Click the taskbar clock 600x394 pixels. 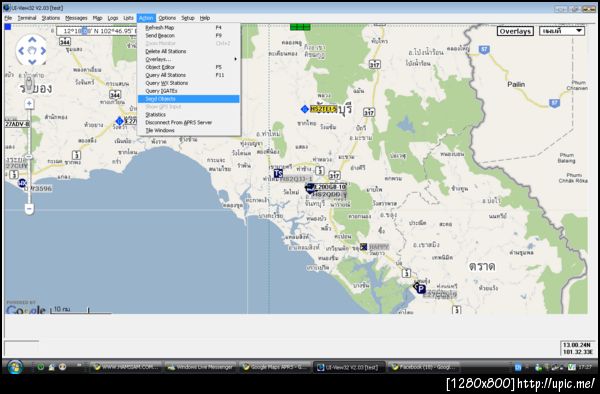point(584,367)
